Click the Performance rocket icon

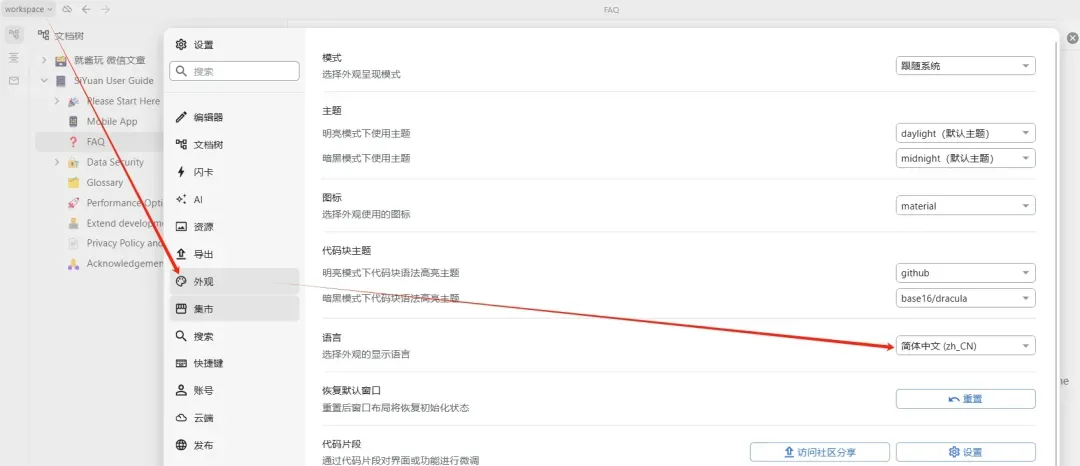point(74,203)
